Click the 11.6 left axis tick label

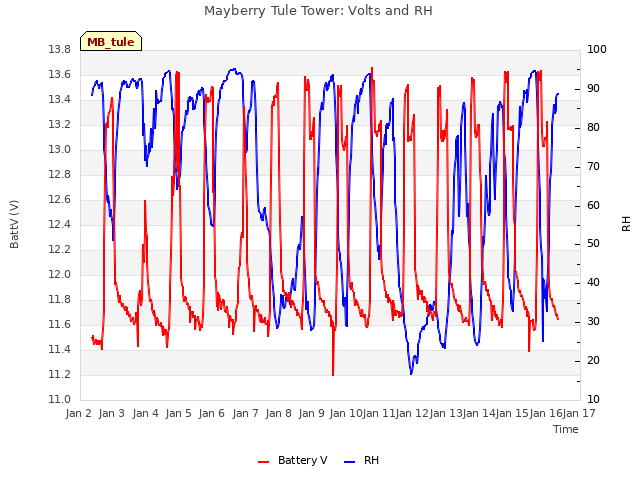60,324
